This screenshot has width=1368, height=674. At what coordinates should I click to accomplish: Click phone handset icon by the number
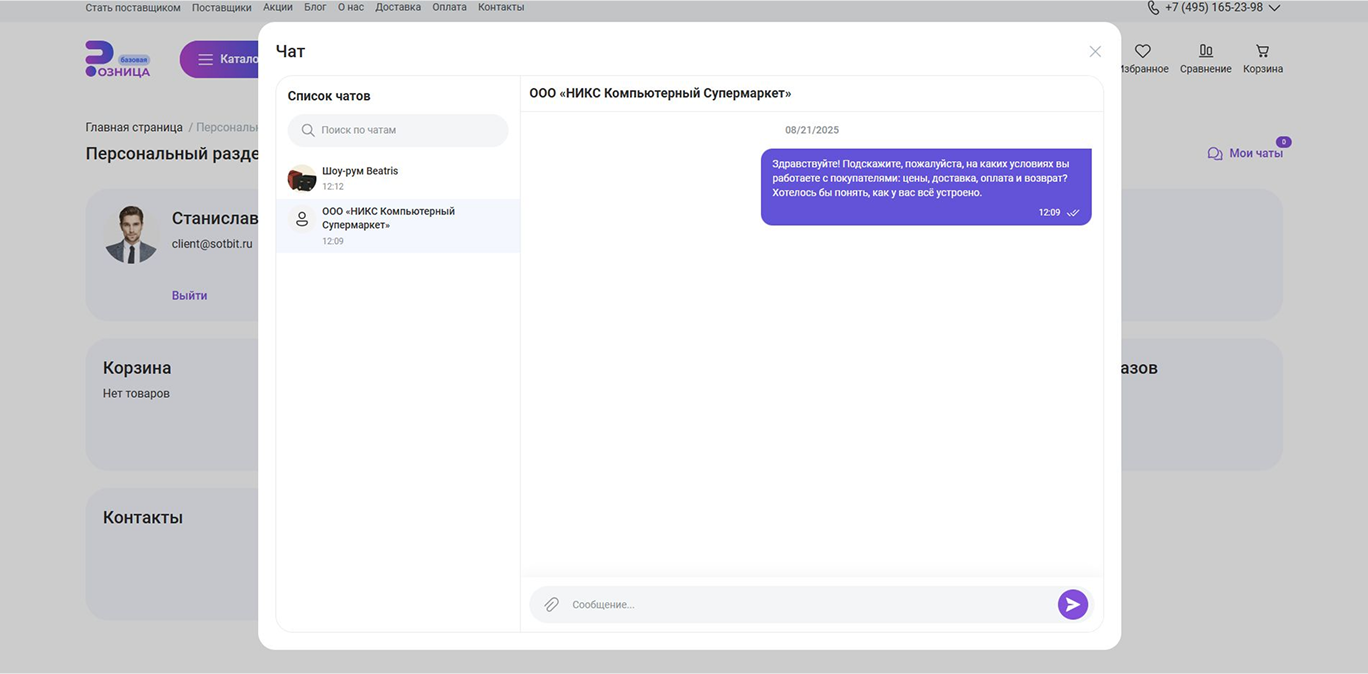click(1153, 7)
